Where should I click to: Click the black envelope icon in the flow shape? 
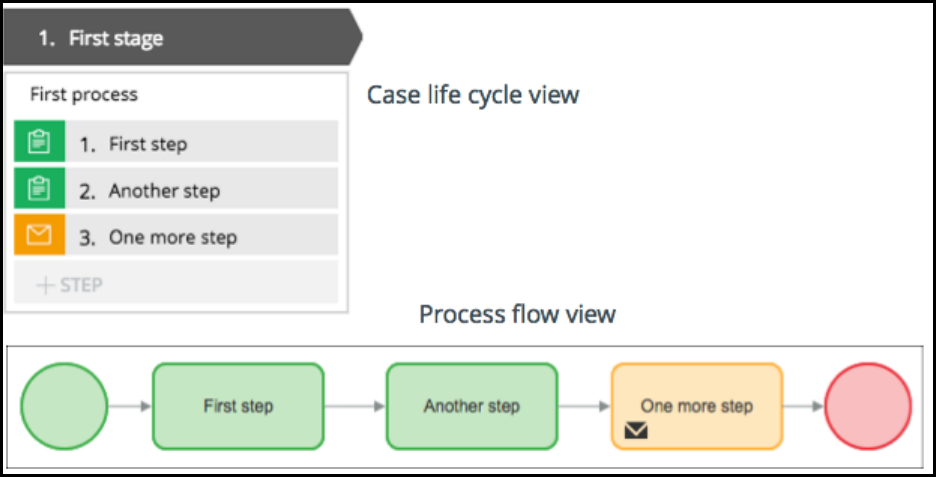[635, 431]
